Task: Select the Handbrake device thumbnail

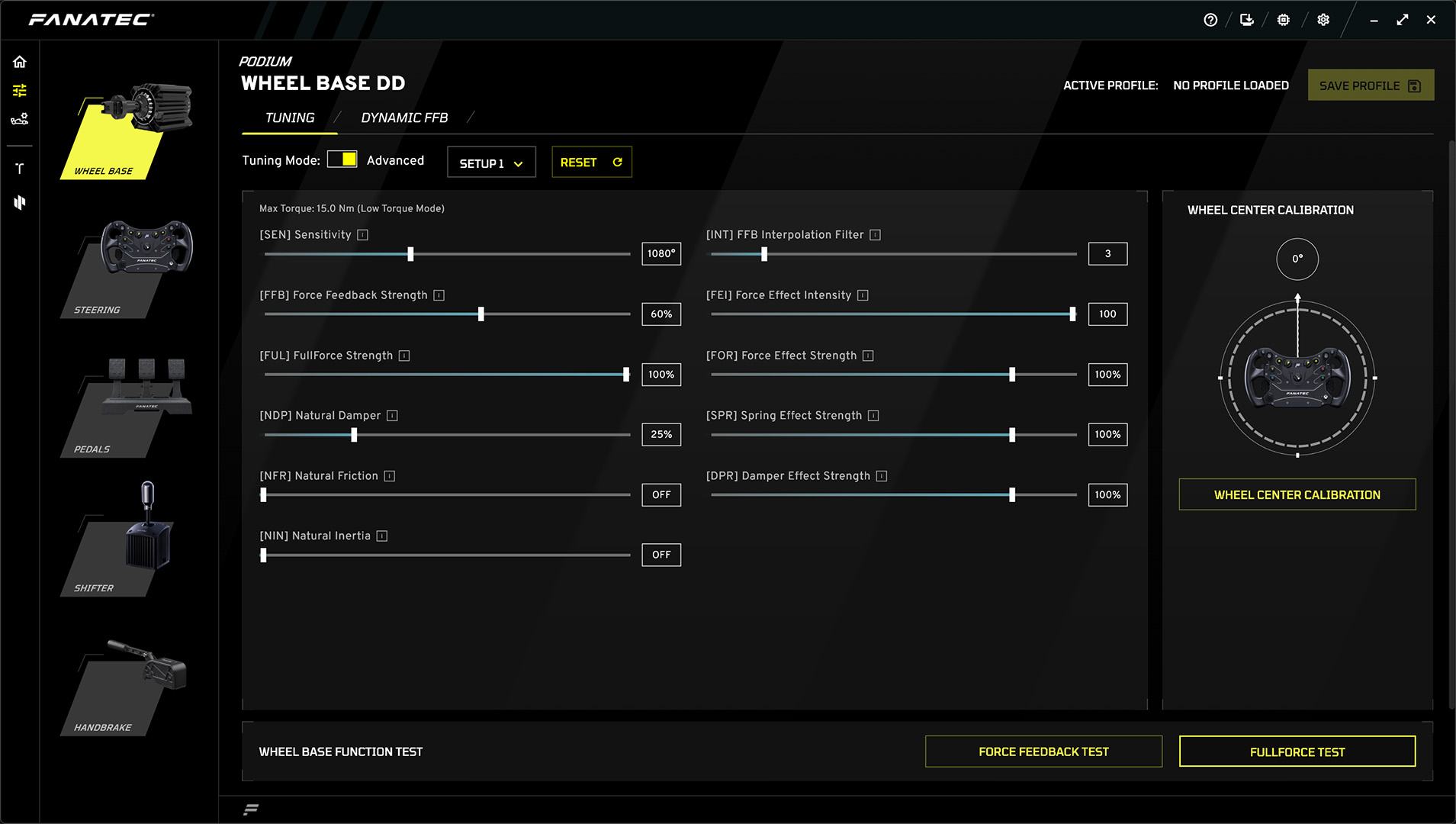Action: (124, 687)
